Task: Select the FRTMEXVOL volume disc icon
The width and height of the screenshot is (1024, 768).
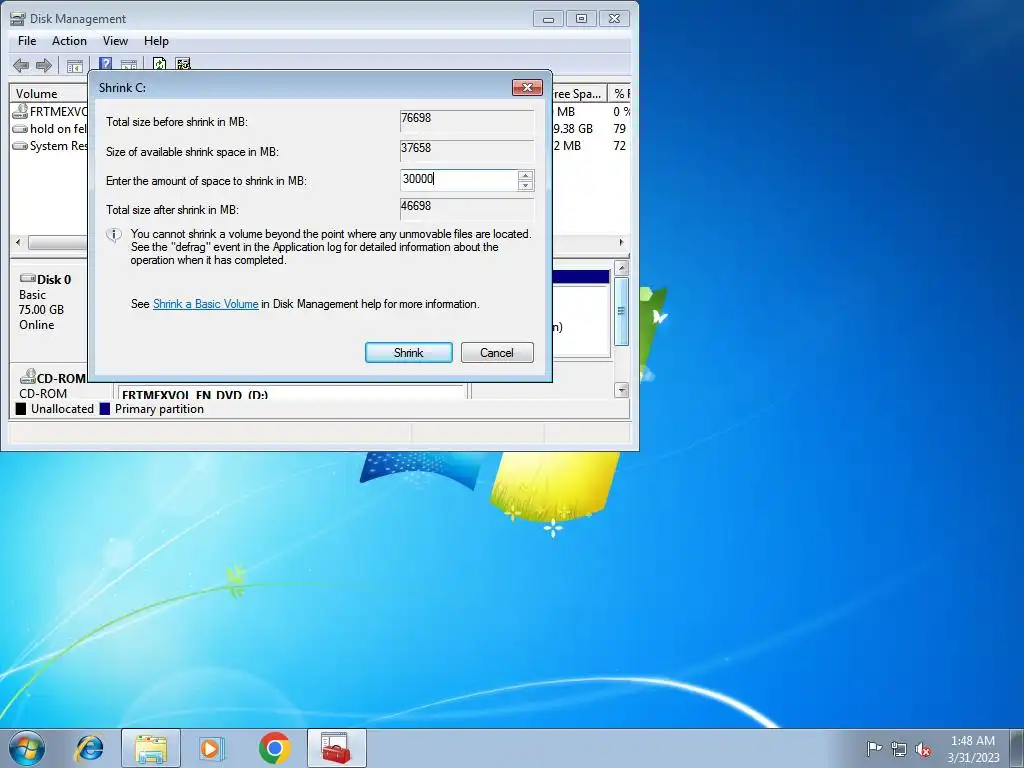Action: click(x=20, y=111)
